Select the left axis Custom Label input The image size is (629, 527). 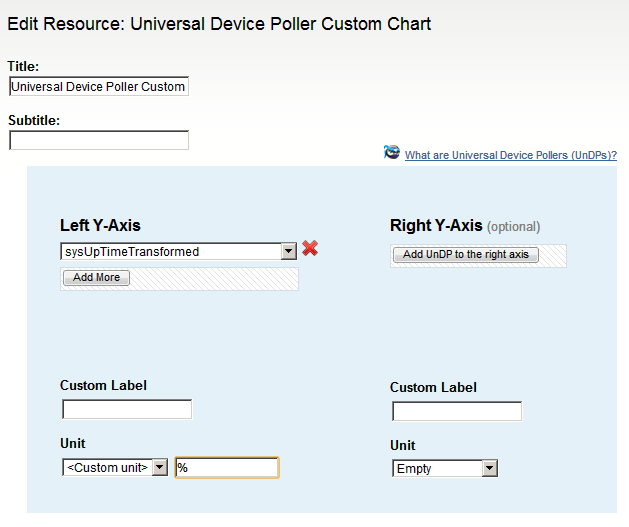127,409
